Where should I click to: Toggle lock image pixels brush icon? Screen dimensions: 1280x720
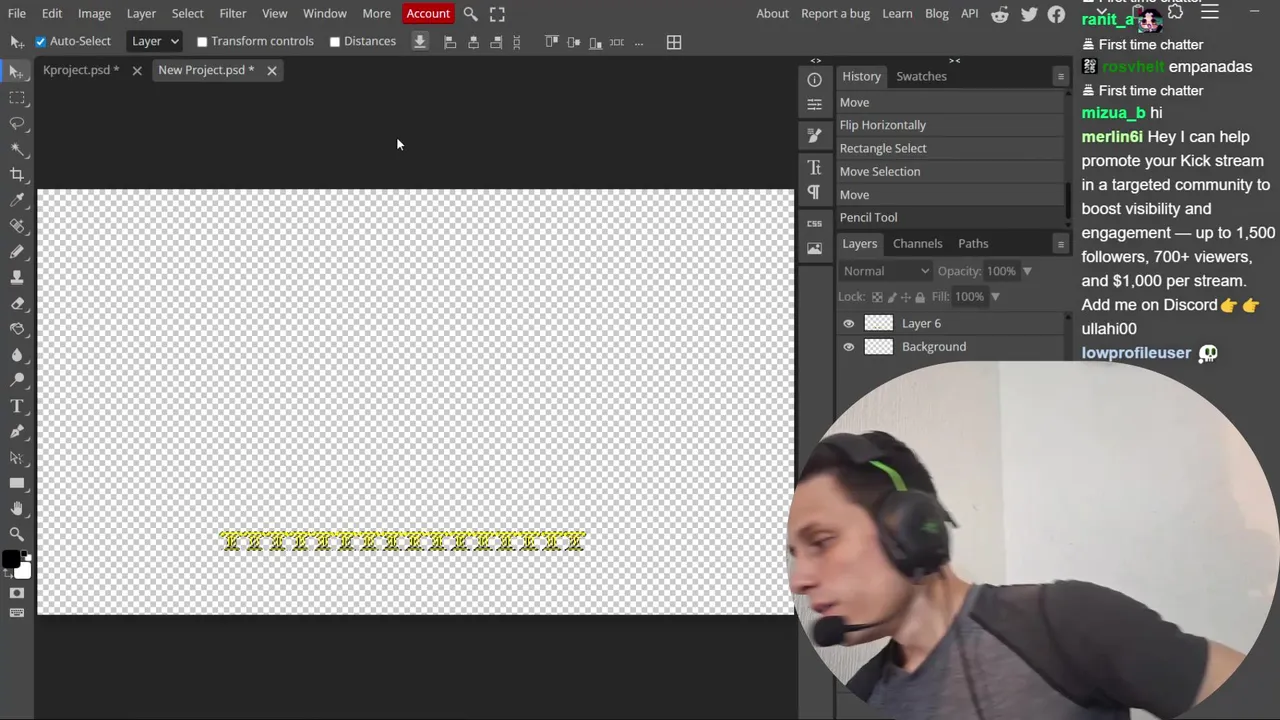click(x=892, y=297)
